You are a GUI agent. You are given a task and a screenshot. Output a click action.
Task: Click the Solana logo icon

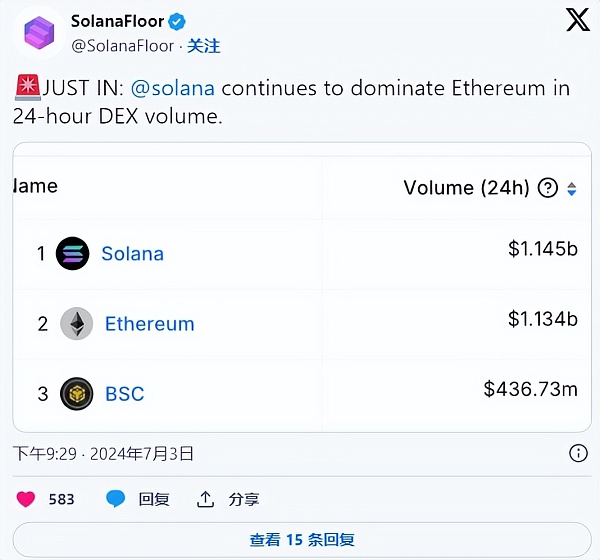73,254
